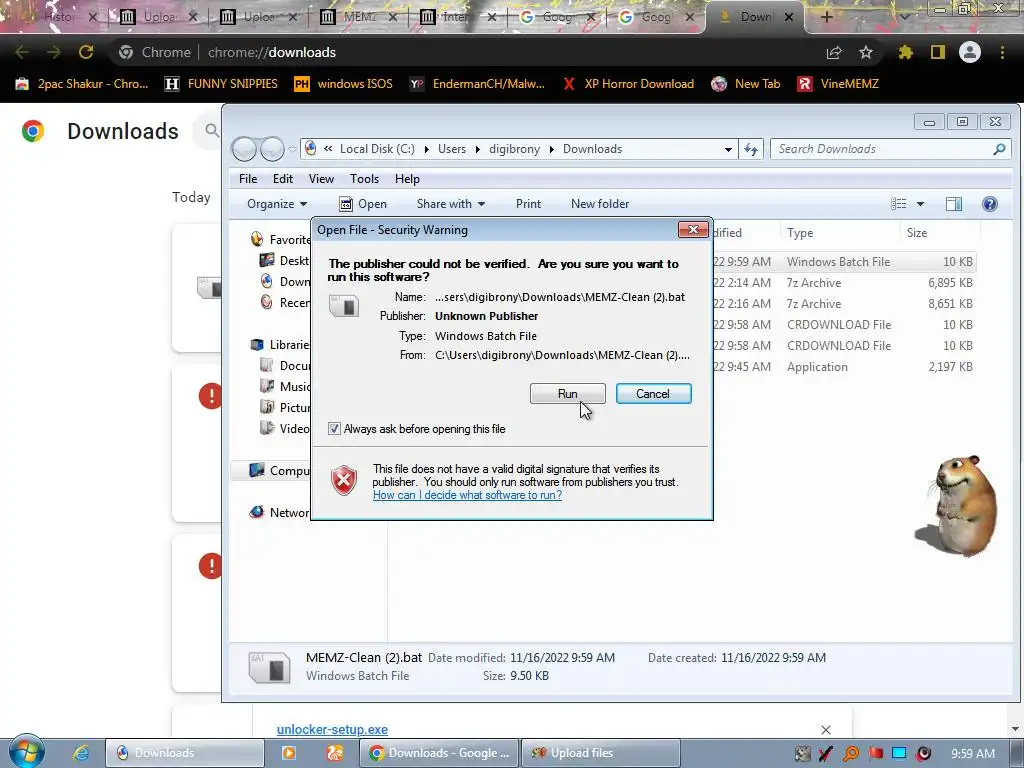Screen dimensions: 1024x768
Task: Select digibrony in the address breadcrumb
Action: click(515, 149)
